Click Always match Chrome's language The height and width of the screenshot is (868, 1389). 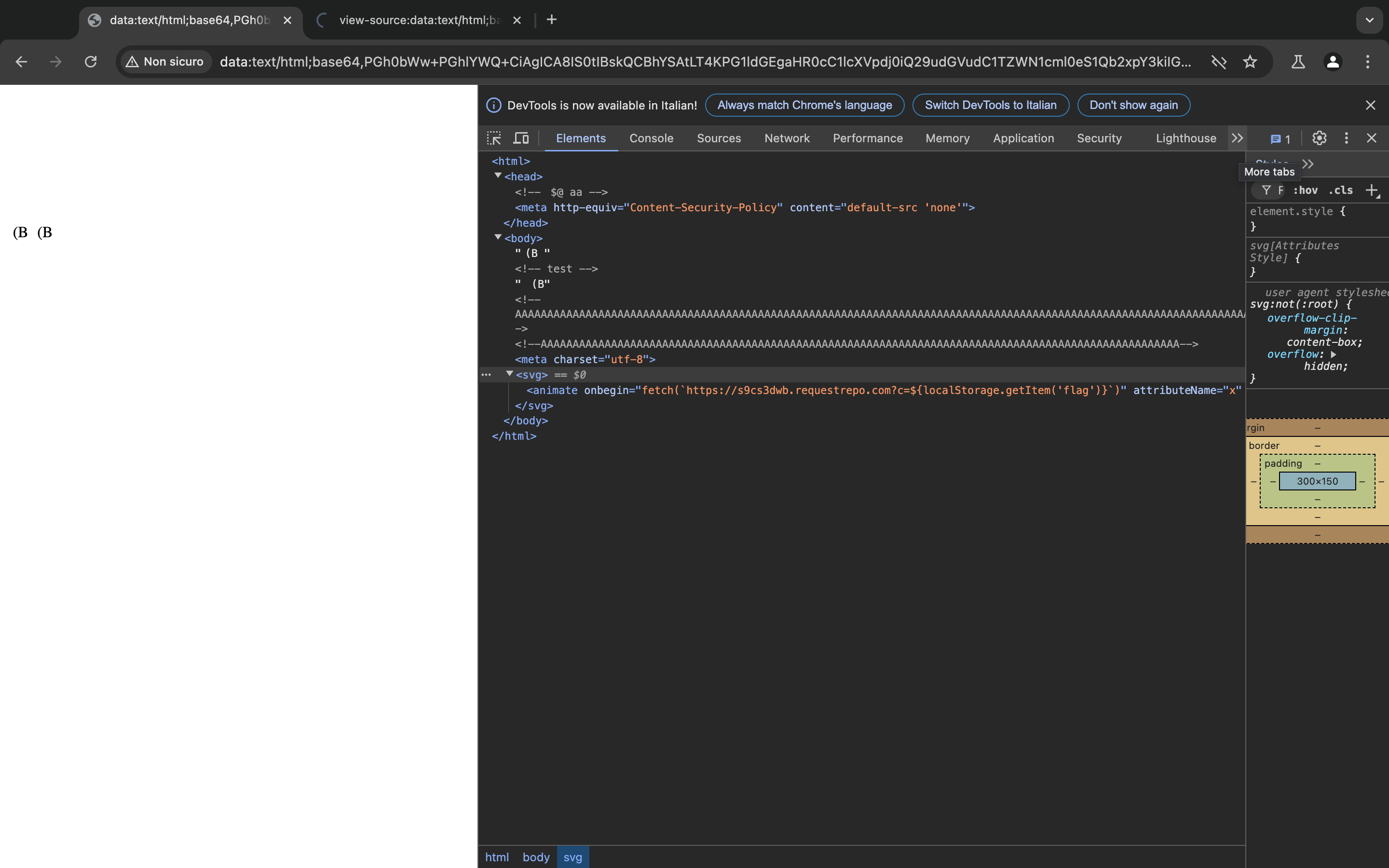coord(804,105)
